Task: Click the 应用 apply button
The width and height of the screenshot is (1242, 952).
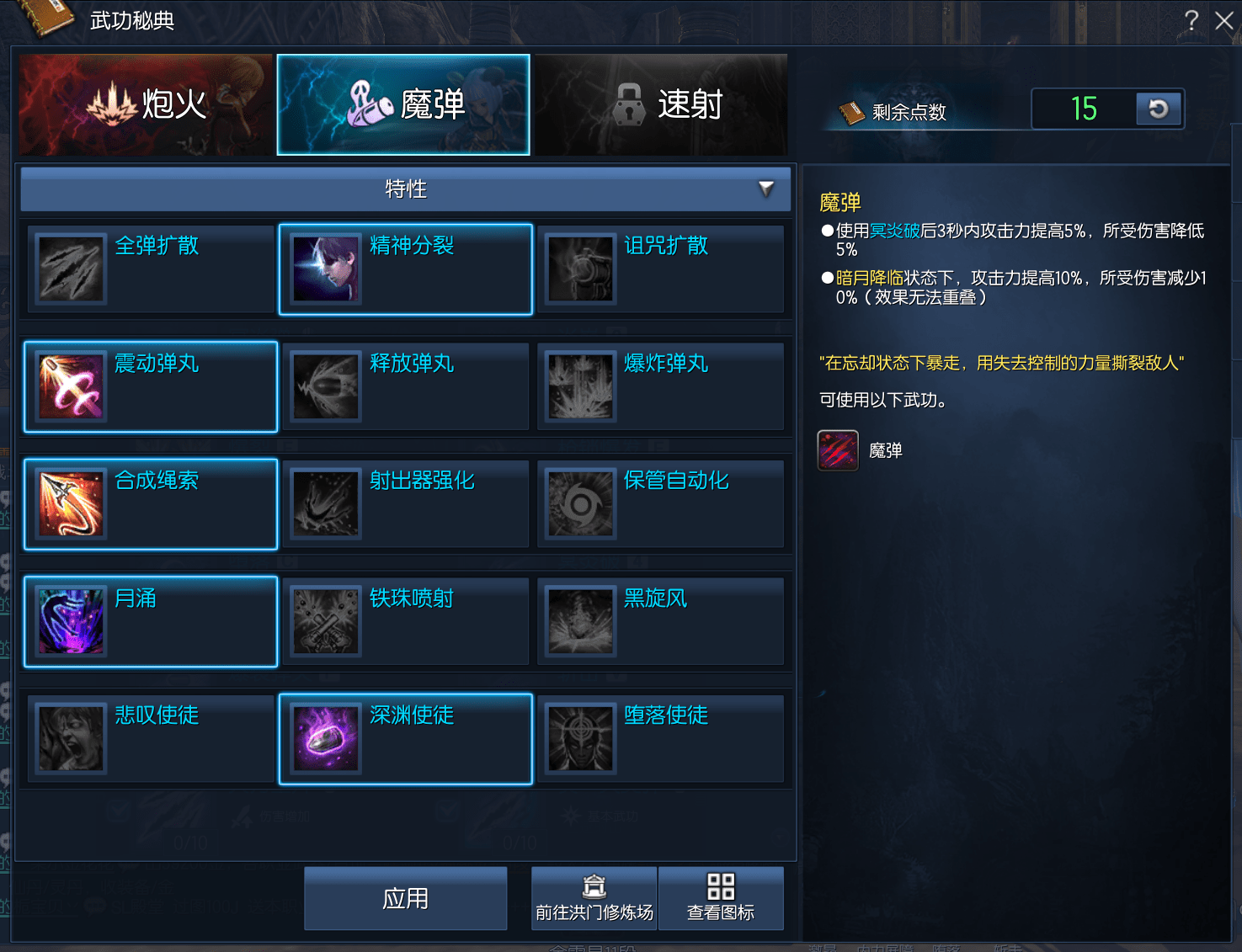Action: (406, 898)
